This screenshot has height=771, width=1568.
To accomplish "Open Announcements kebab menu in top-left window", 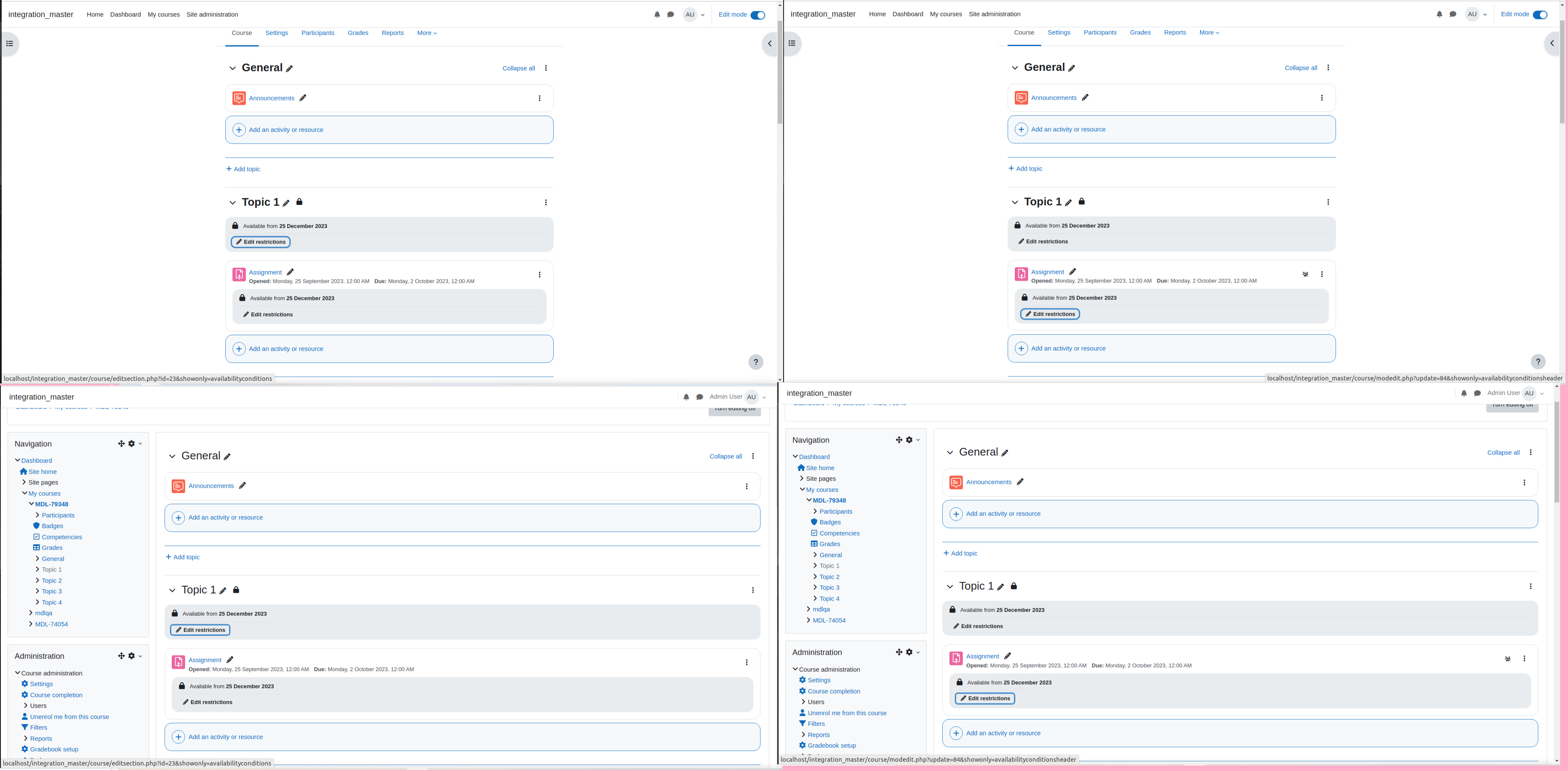I will [x=539, y=98].
